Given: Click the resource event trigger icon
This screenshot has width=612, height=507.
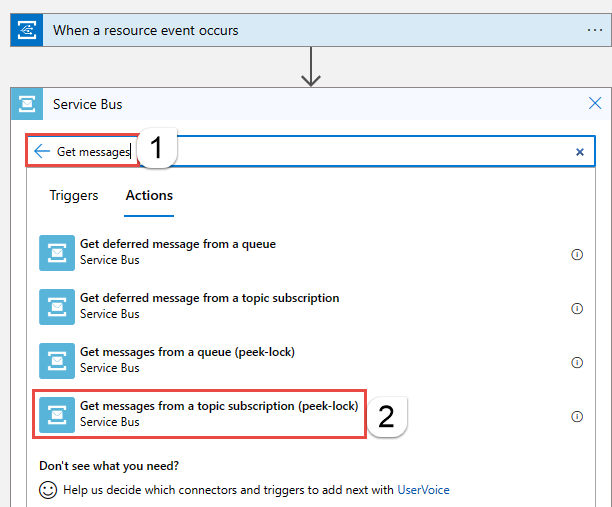Looking at the screenshot, I should point(28,30).
